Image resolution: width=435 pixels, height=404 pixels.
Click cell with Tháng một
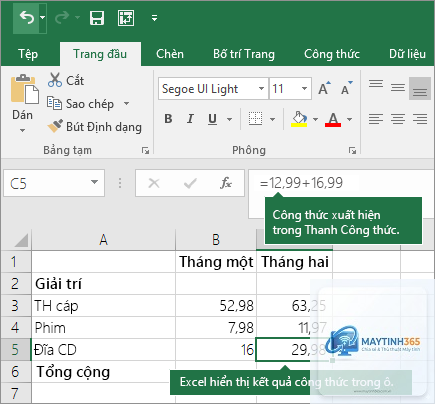coord(216,262)
